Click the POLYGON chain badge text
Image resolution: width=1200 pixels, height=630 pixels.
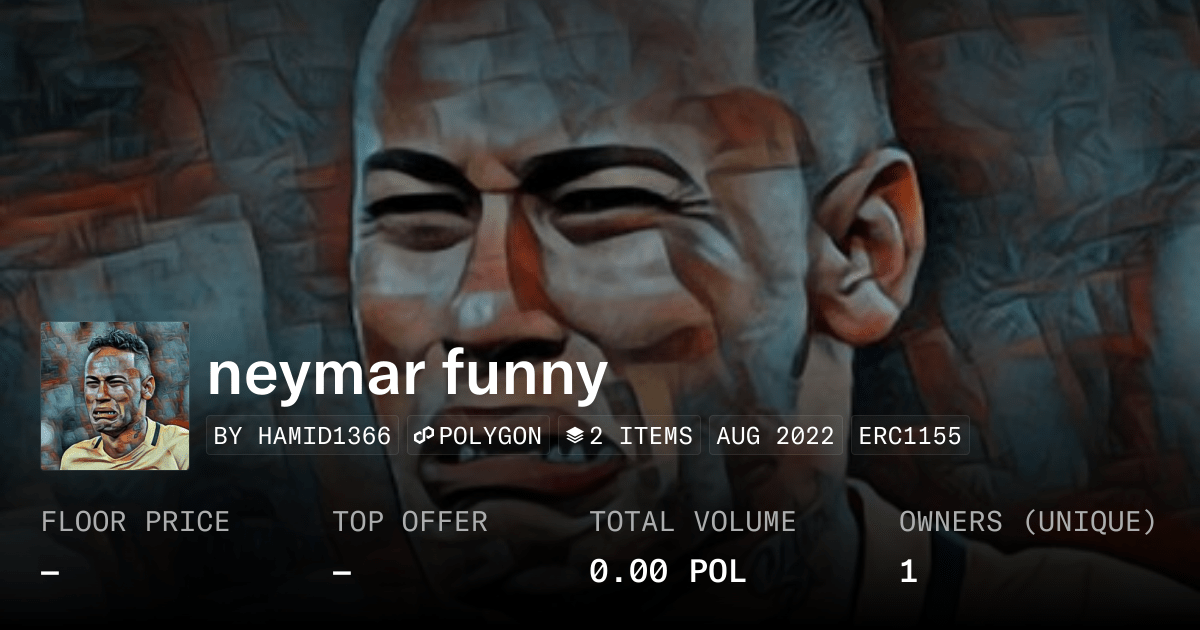click(x=490, y=436)
